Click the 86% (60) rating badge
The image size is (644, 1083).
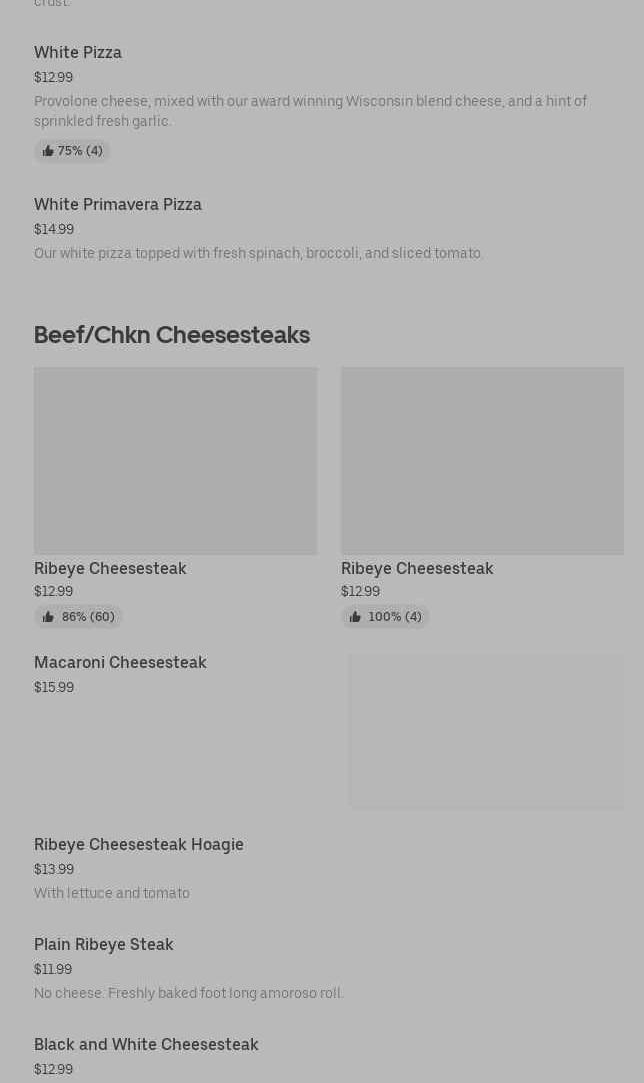(78, 617)
